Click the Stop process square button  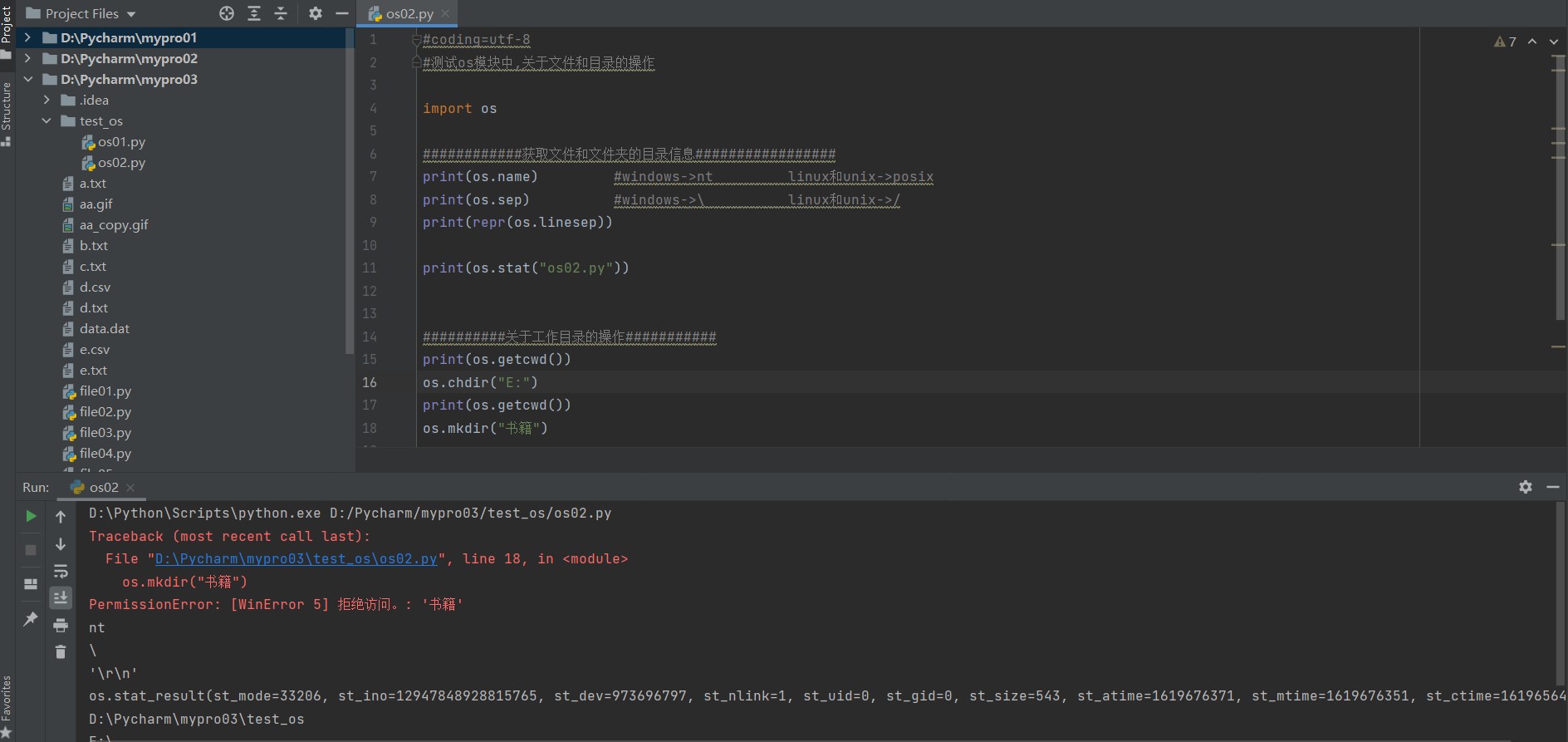pyautogui.click(x=31, y=550)
